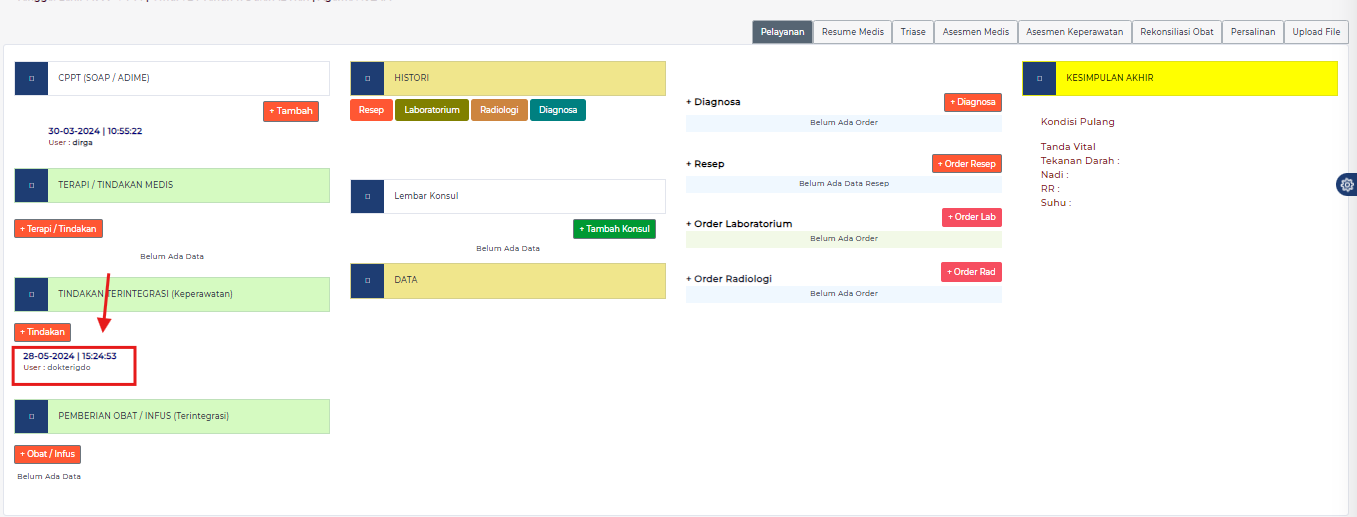
Task: Show Laboratorium history
Action: (x=432, y=110)
